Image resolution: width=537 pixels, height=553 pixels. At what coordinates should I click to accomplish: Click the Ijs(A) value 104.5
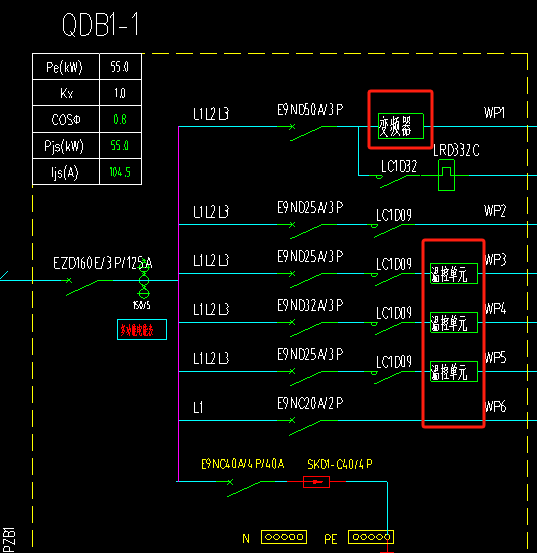pyautogui.click(x=120, y=172)
